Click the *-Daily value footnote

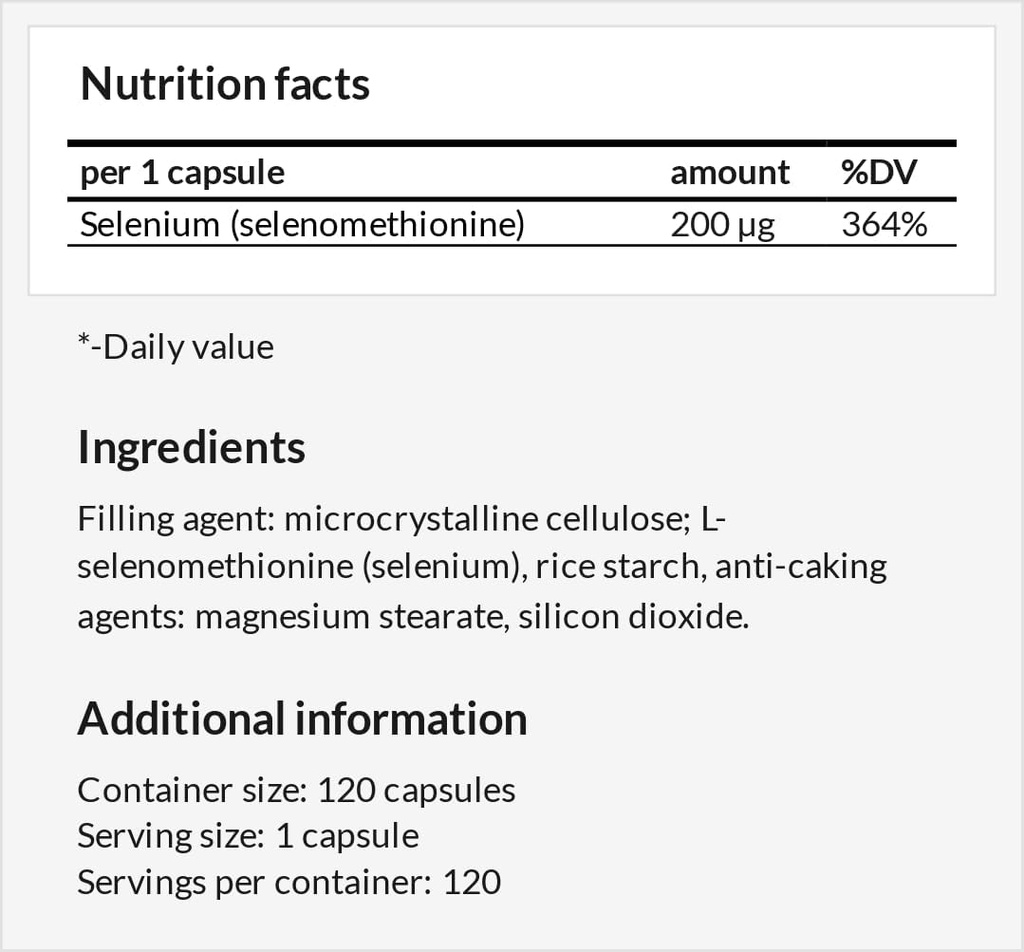click(175, 347)
